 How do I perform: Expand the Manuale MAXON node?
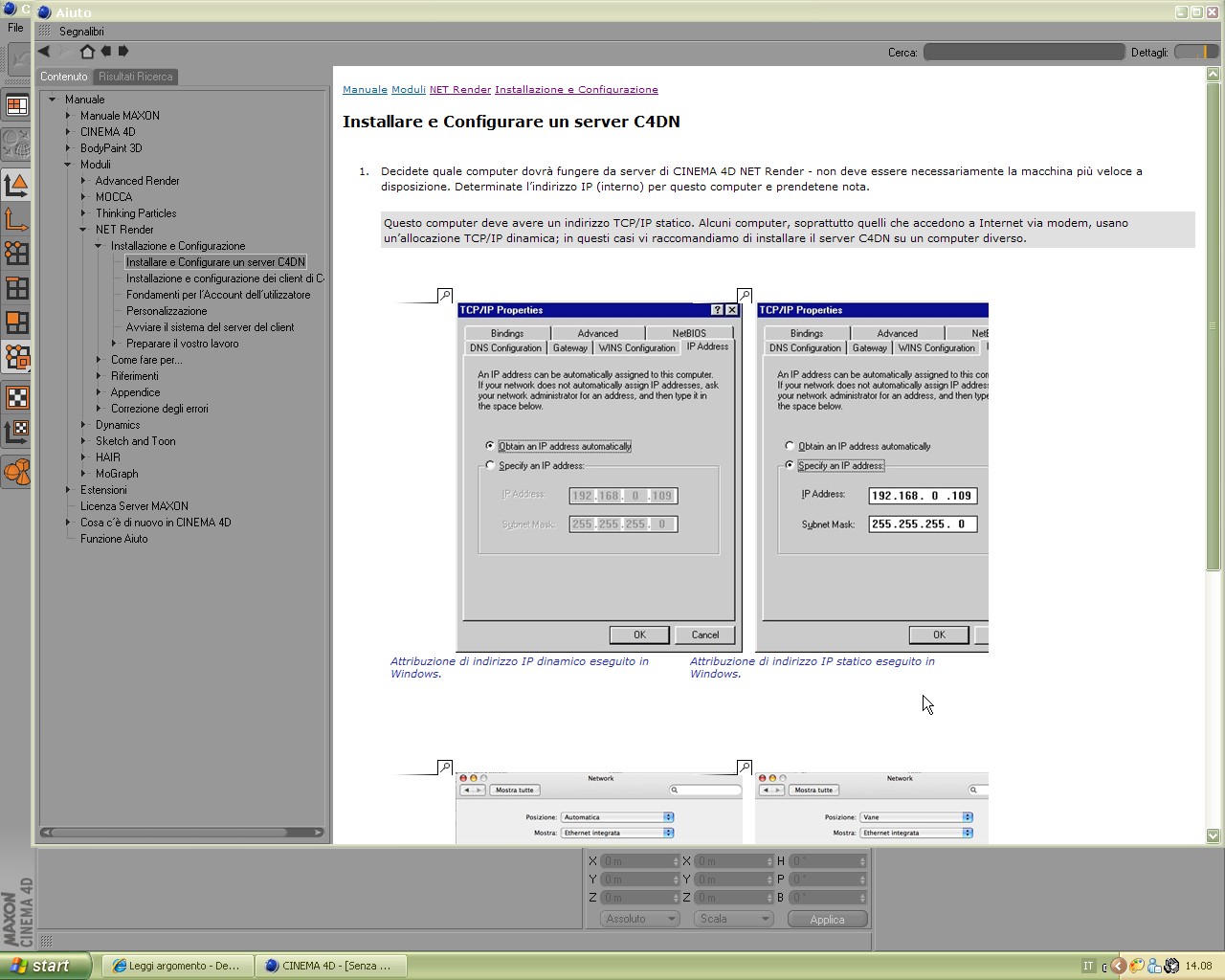pos(68,116)
